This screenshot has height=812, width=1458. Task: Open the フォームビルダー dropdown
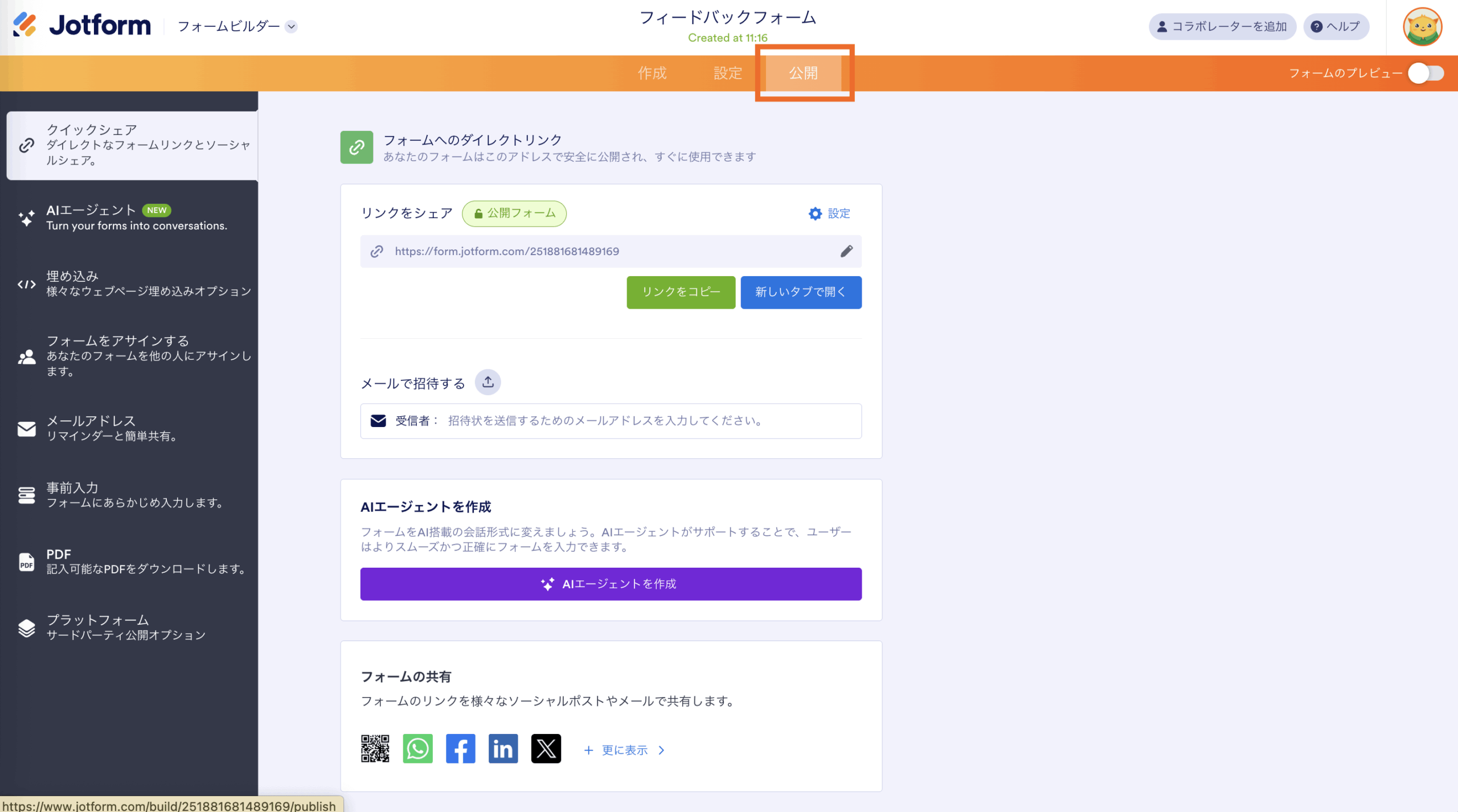(x=237, y=27)
